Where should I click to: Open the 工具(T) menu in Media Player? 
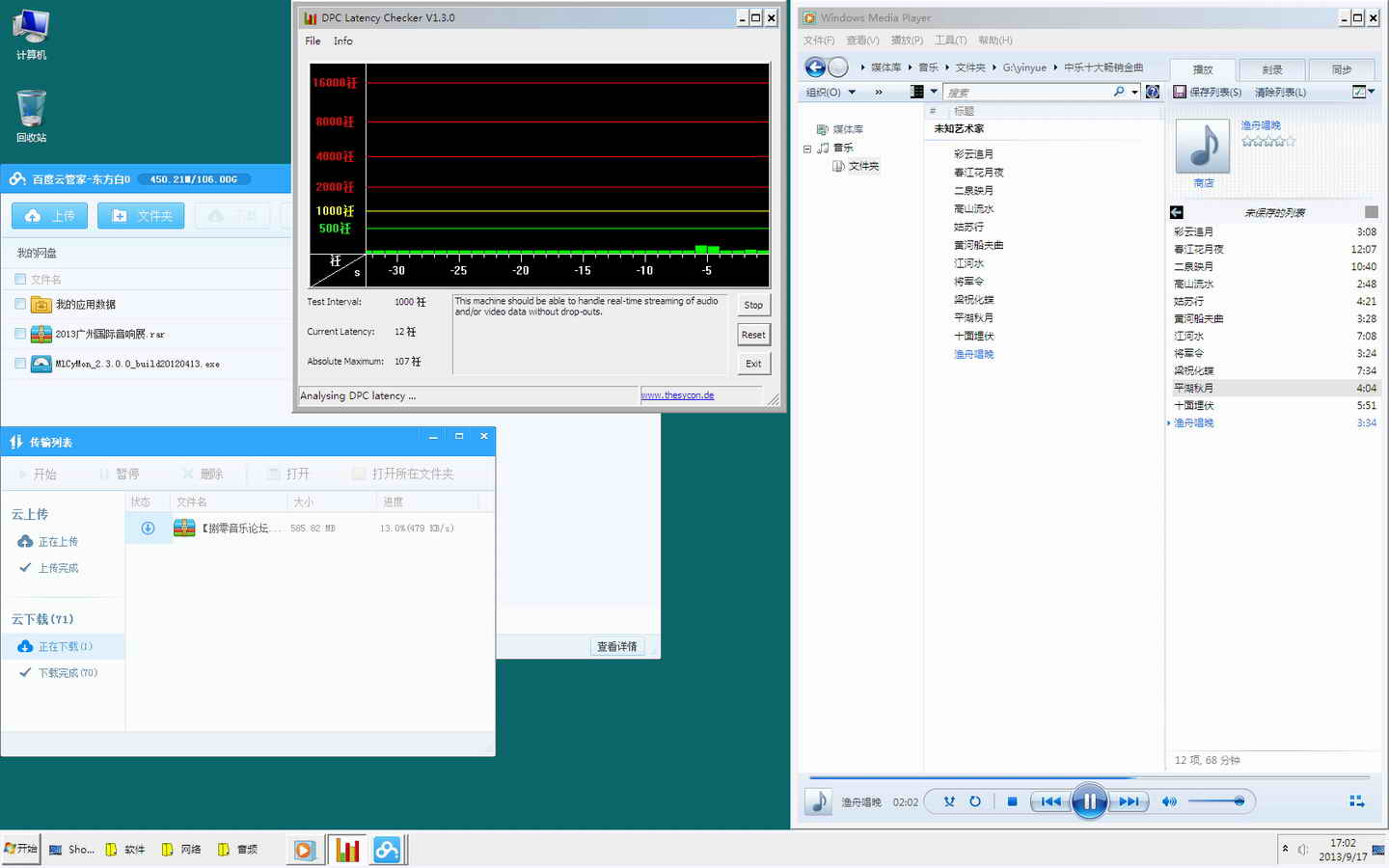950,41
